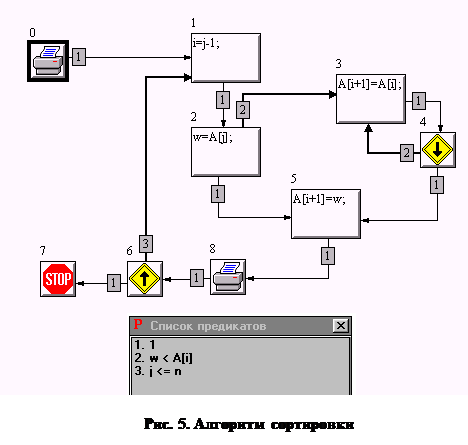
Task: Click arc label 1 below down-arrow node 4
Action: coord(437,185)
